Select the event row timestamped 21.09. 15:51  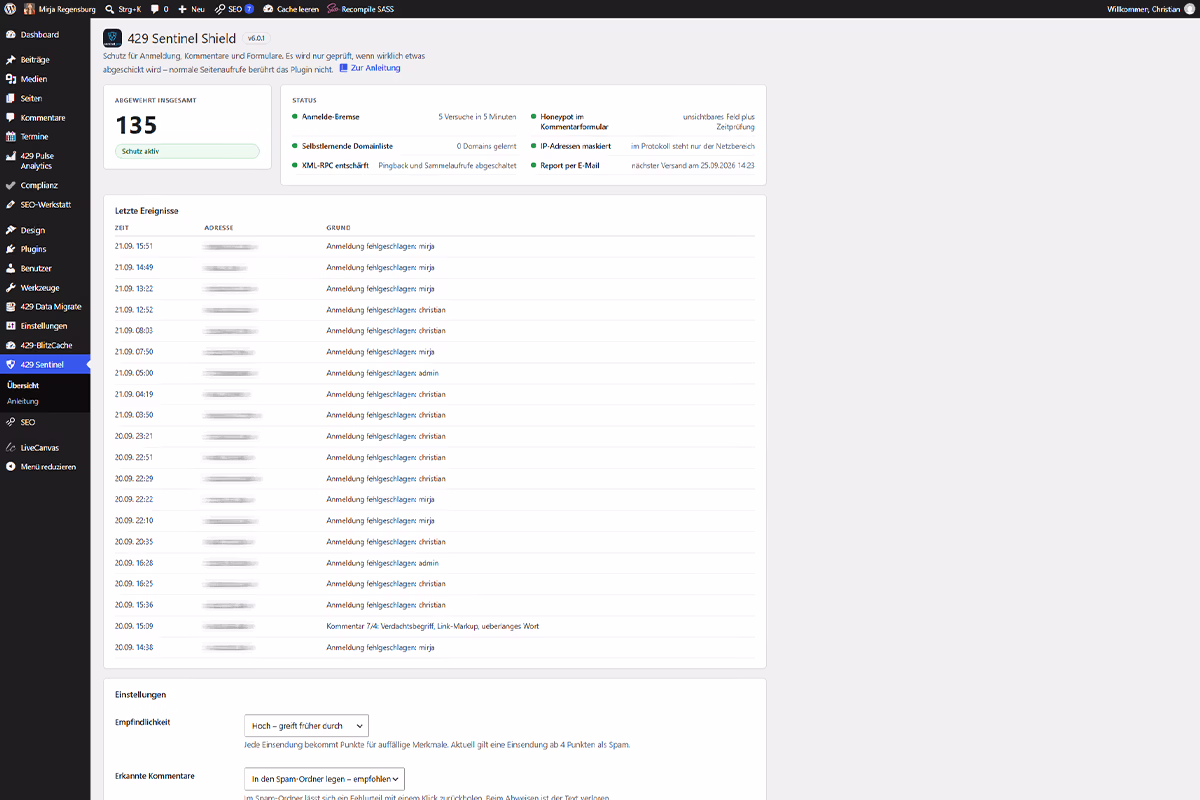[x=435, y=246]
